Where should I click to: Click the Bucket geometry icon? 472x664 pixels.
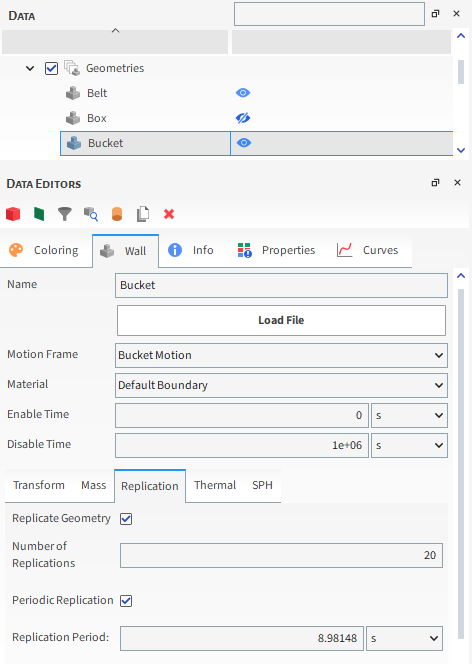(74, 143)
